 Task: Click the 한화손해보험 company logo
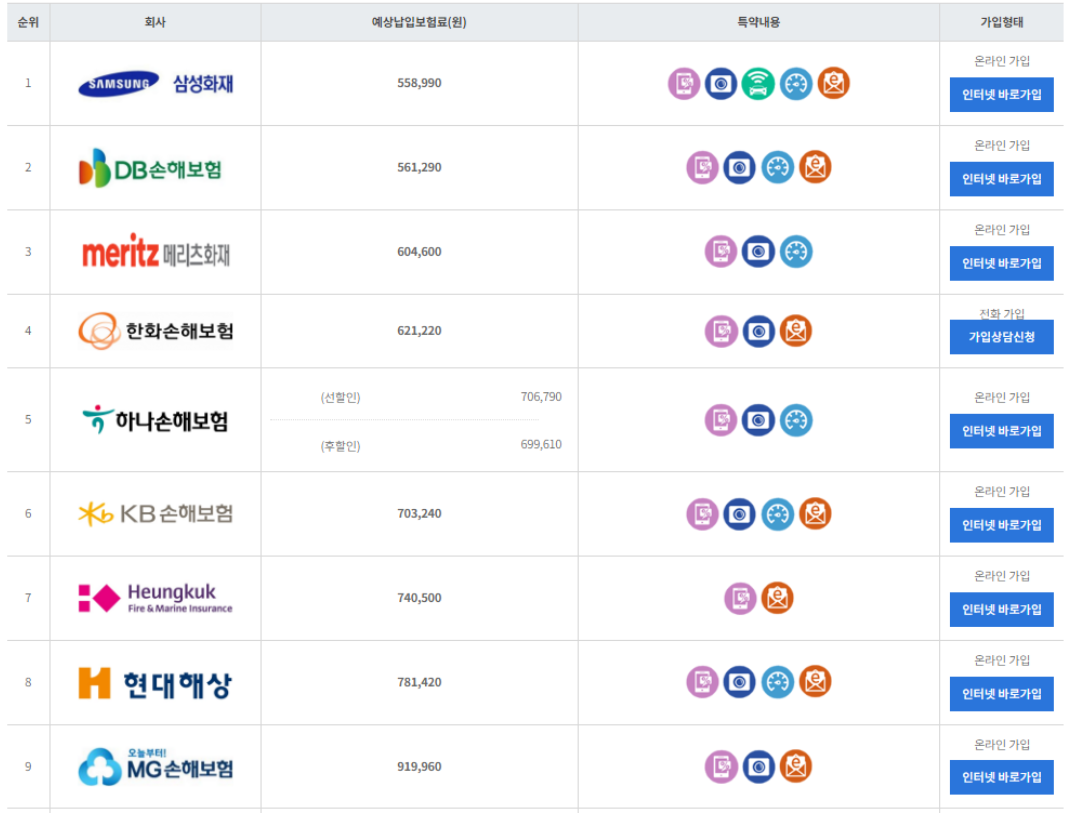[x=156, y=331]
